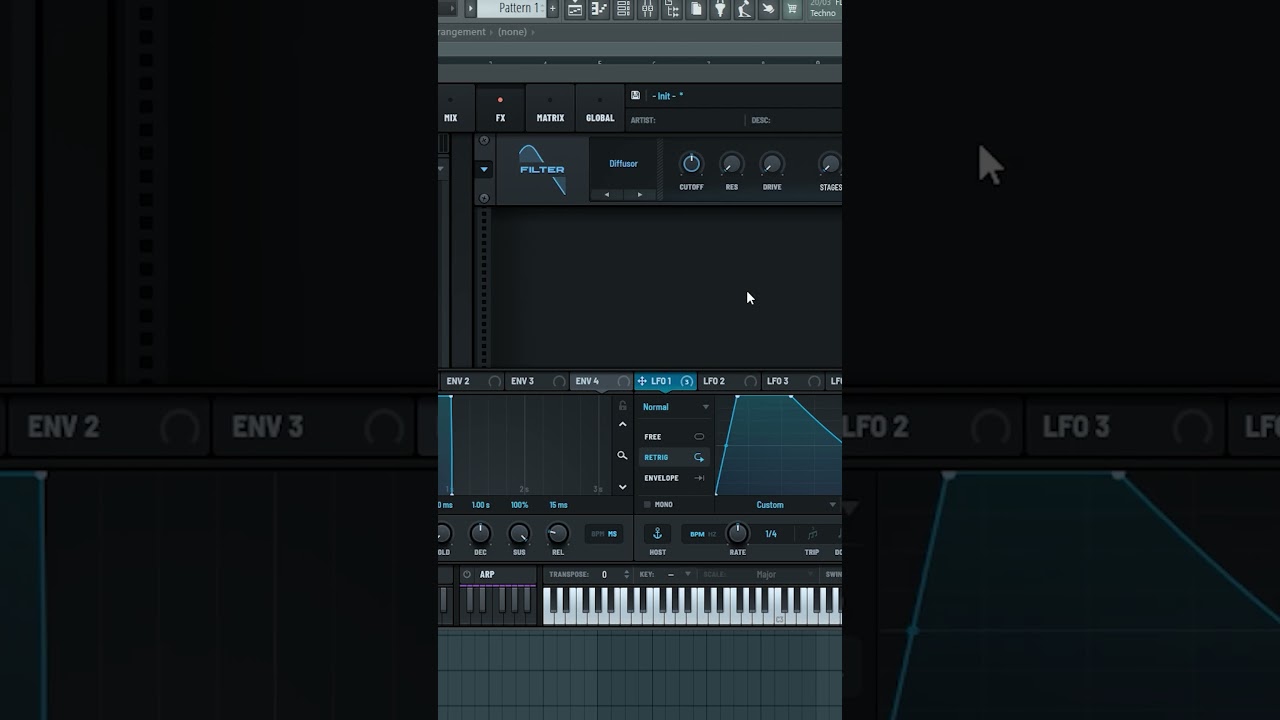This screenshot has width=1280, height=720.
Task: Click the LFO 2 modulation ring icon
Action: 750,381
